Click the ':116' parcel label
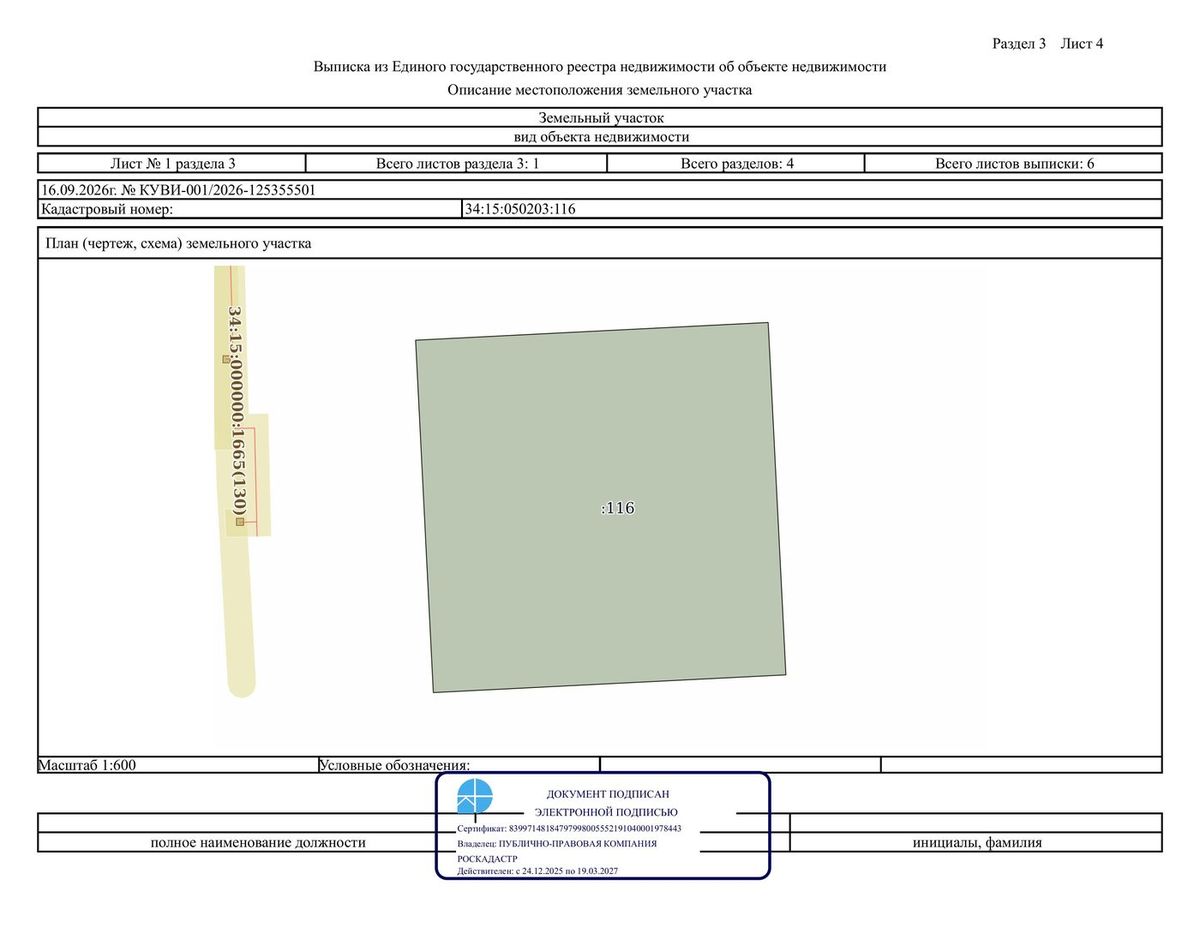This screenshot has height=927, width=1200. (x=618, y=508)
